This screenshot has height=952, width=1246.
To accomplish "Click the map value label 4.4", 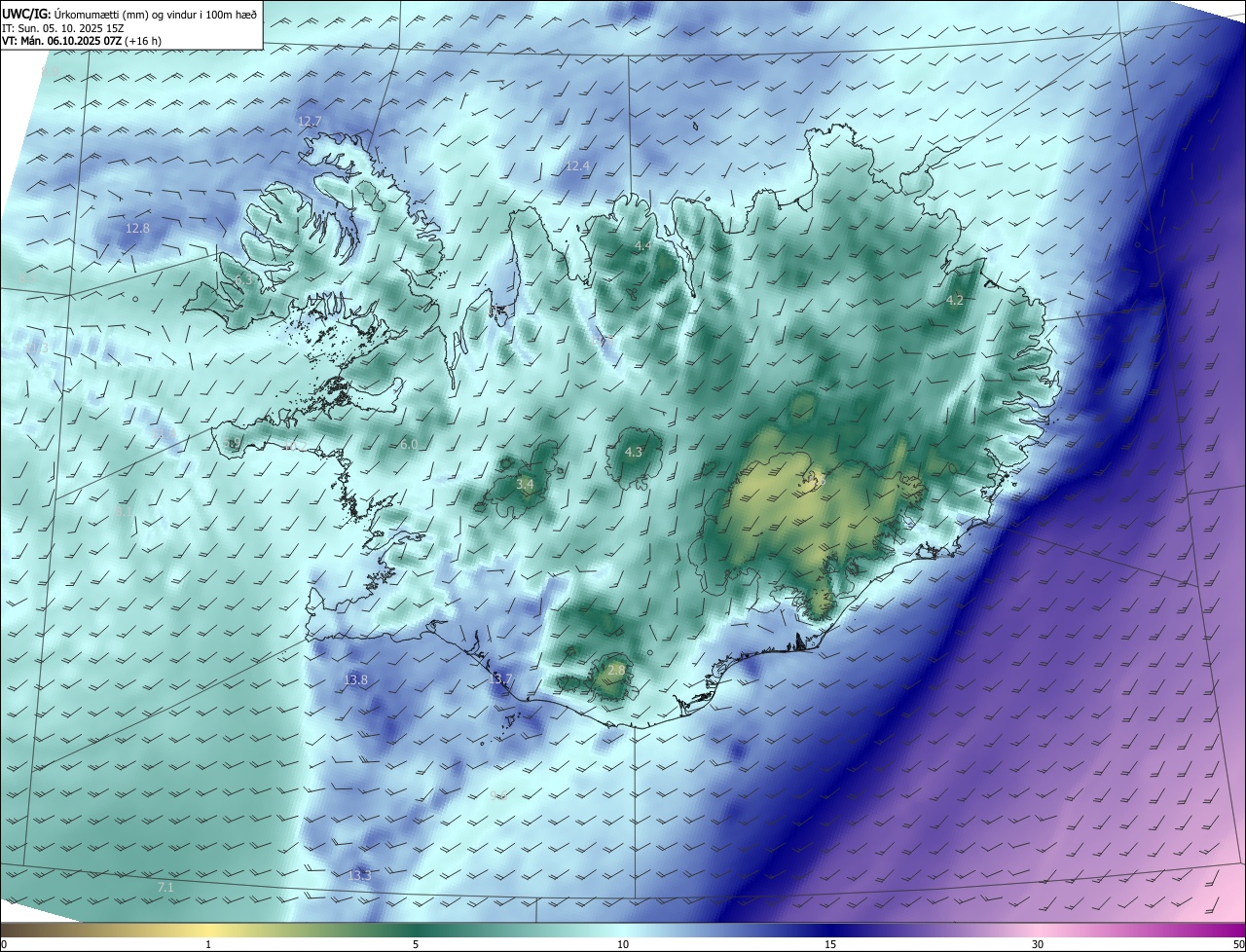I will pos(643,246).
